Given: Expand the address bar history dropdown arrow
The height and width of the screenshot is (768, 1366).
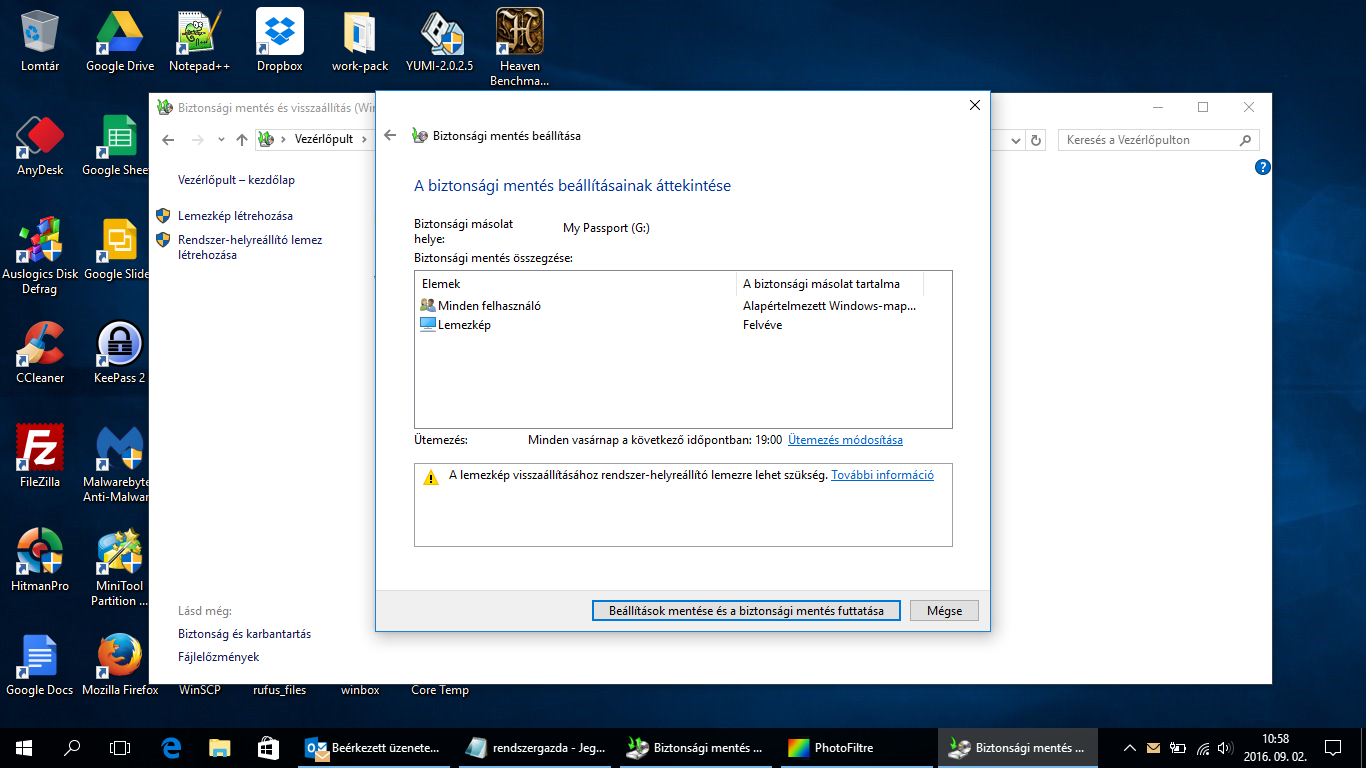Looking at the screenshot, I should (1017, 140).
